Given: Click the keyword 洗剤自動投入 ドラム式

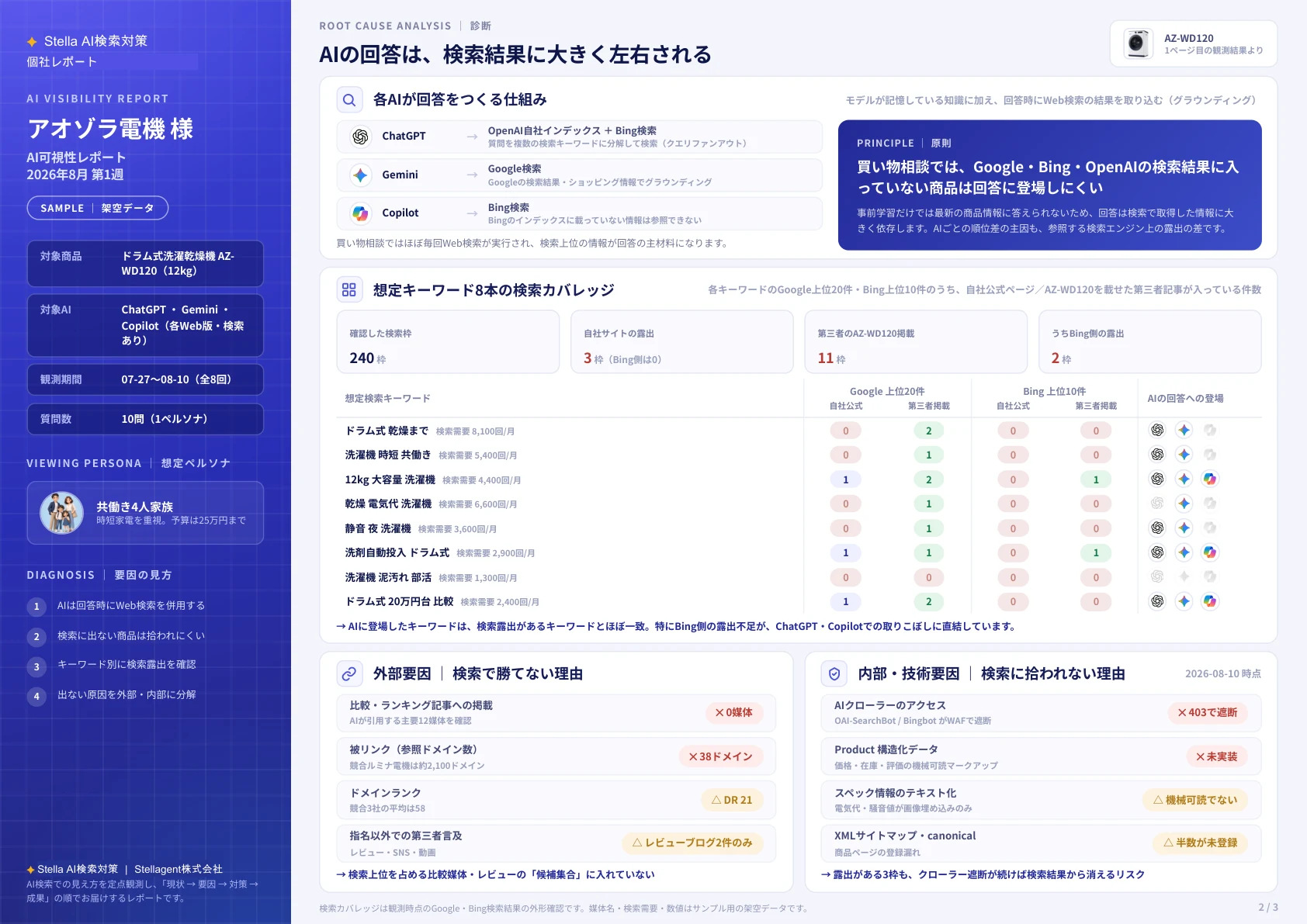Looking at the screenshot, I should tap(397, 553).
